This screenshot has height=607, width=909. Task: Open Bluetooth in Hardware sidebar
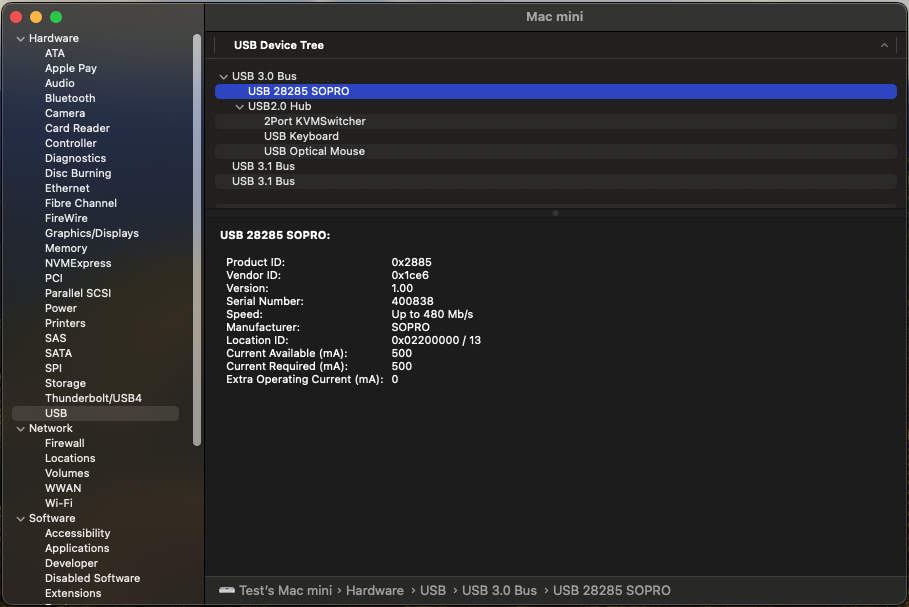[x=70, y=98]
